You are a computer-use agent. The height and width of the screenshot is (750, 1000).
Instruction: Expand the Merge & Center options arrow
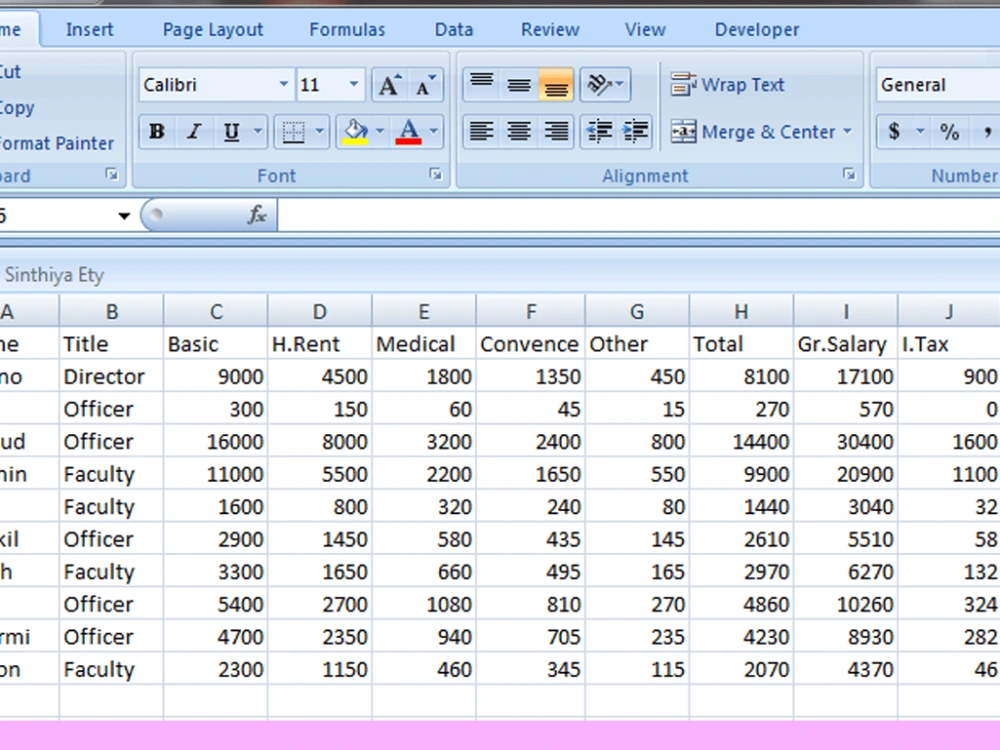848,131
